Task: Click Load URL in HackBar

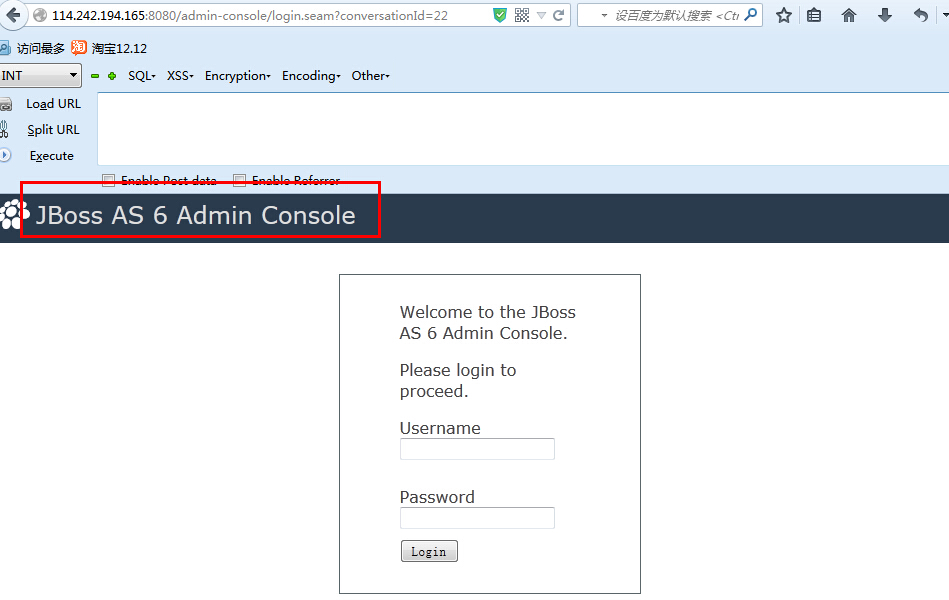Action: point(53,104)
